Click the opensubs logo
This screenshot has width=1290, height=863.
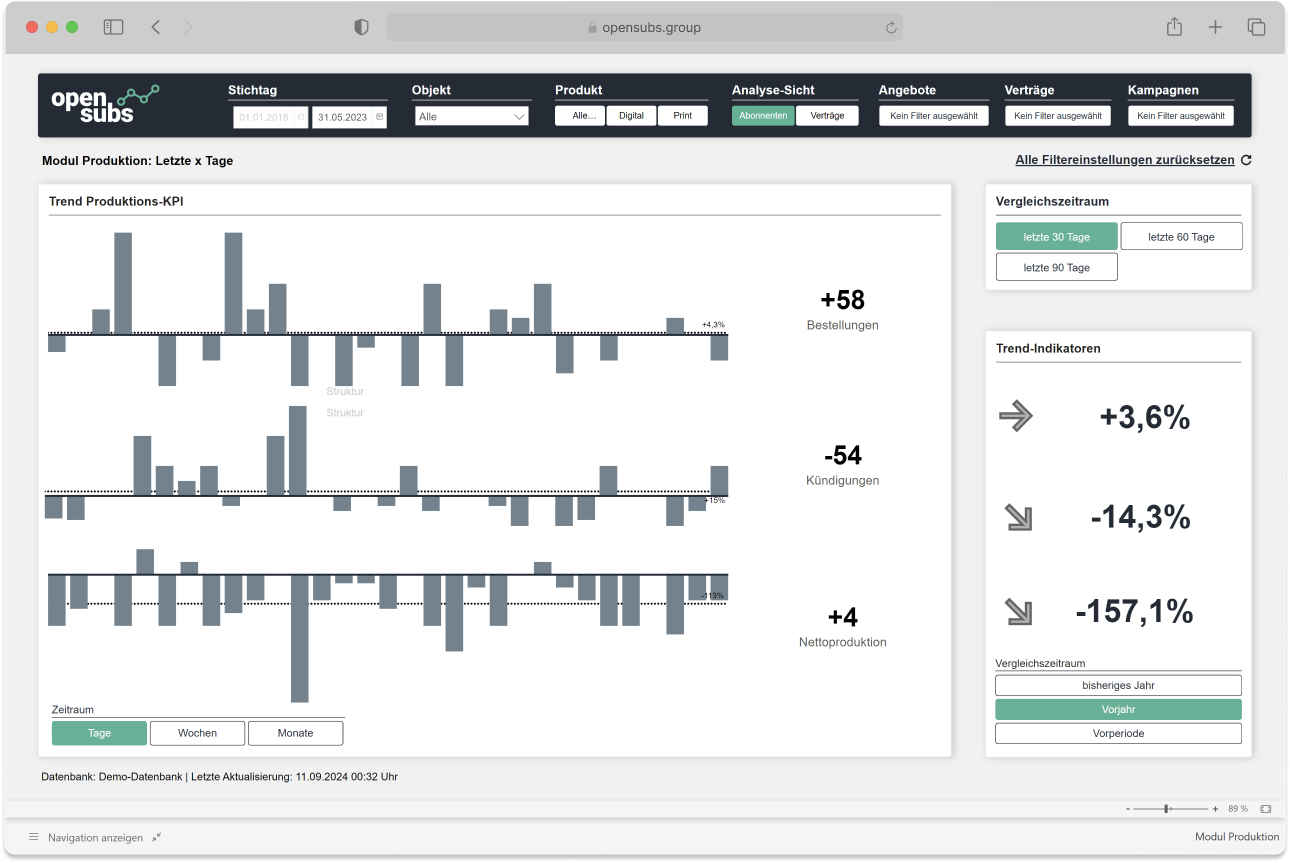coord(105,105)
